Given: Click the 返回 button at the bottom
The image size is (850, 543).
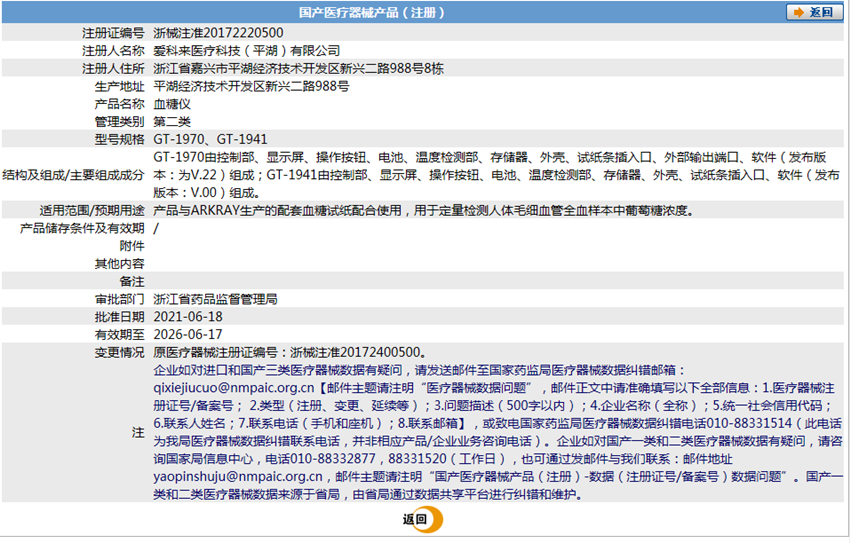Looking at the screenshot, I should click(x=422, y=519).
